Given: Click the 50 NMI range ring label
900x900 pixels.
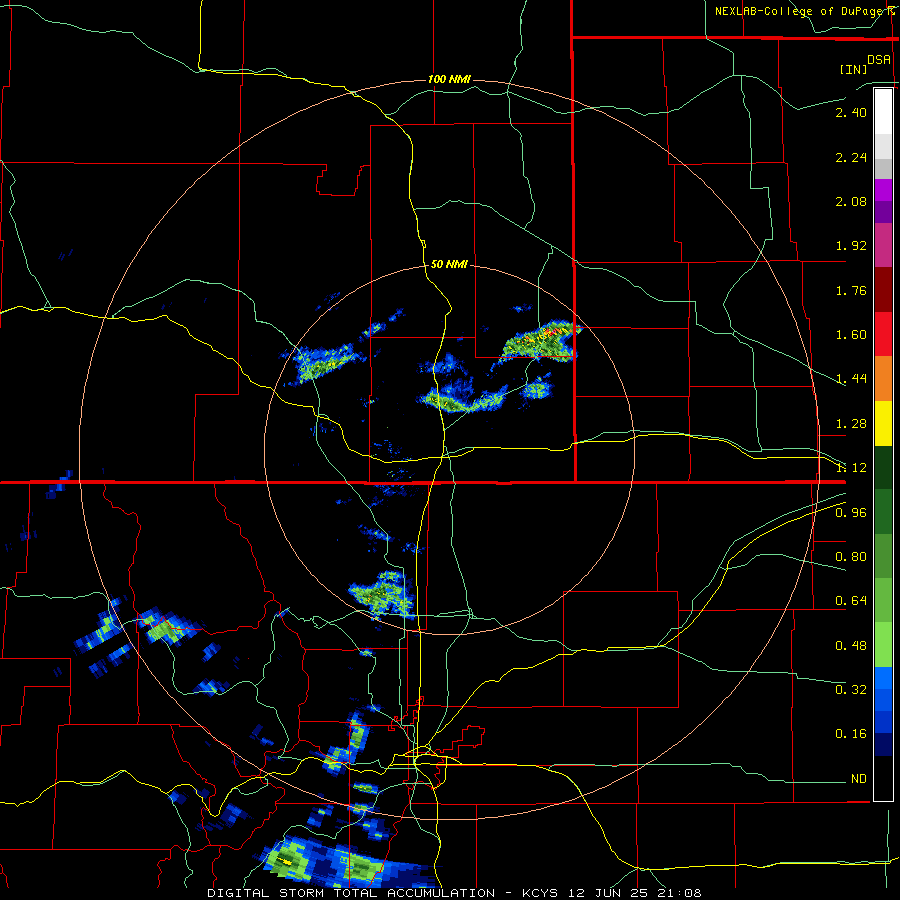Looking at the screenshot, I should pyautogui.click(x=449, y=264).
